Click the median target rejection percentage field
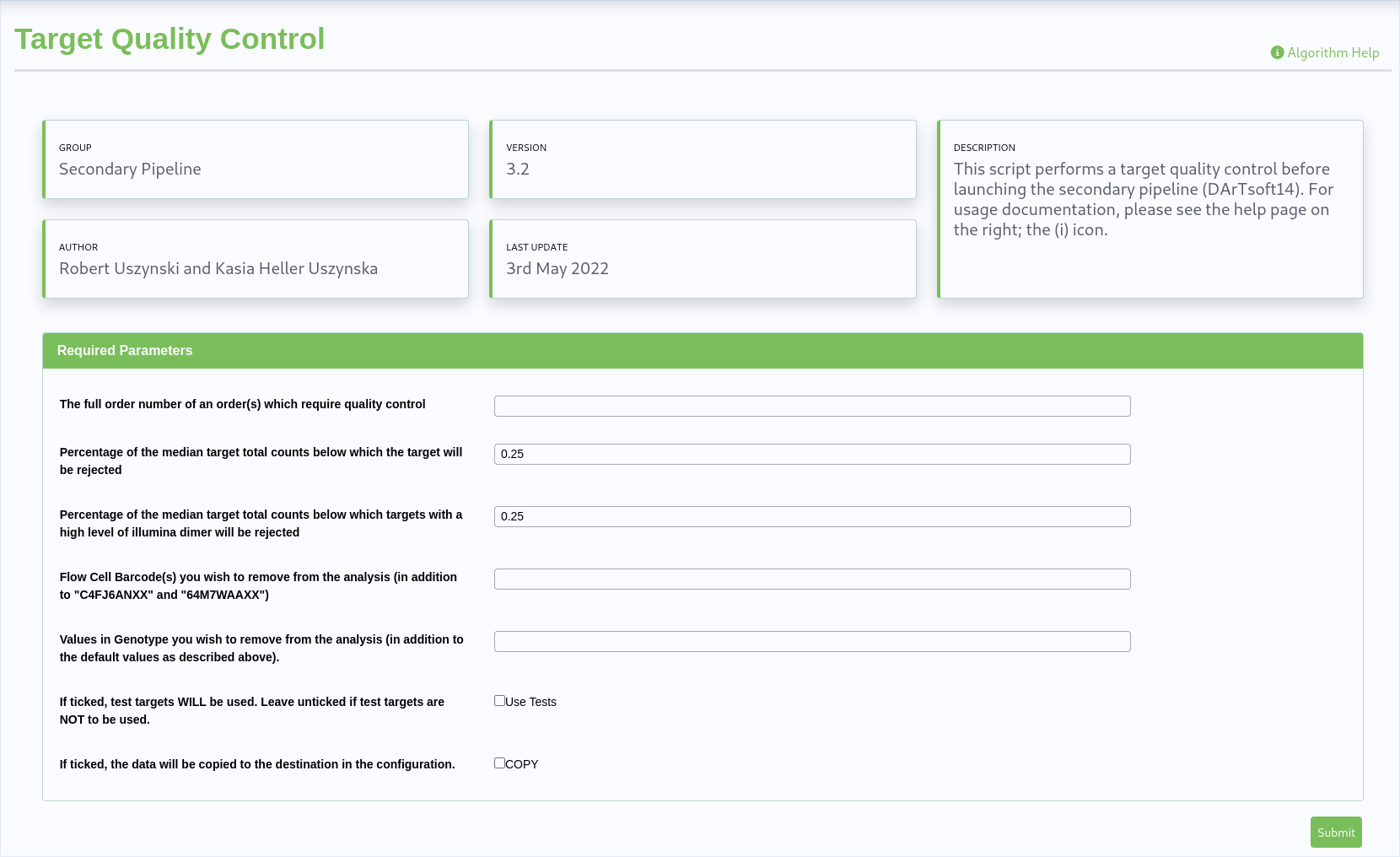The width and height of the screenshot is (1400, 857). pyautogui.click(x=811, y=454)
